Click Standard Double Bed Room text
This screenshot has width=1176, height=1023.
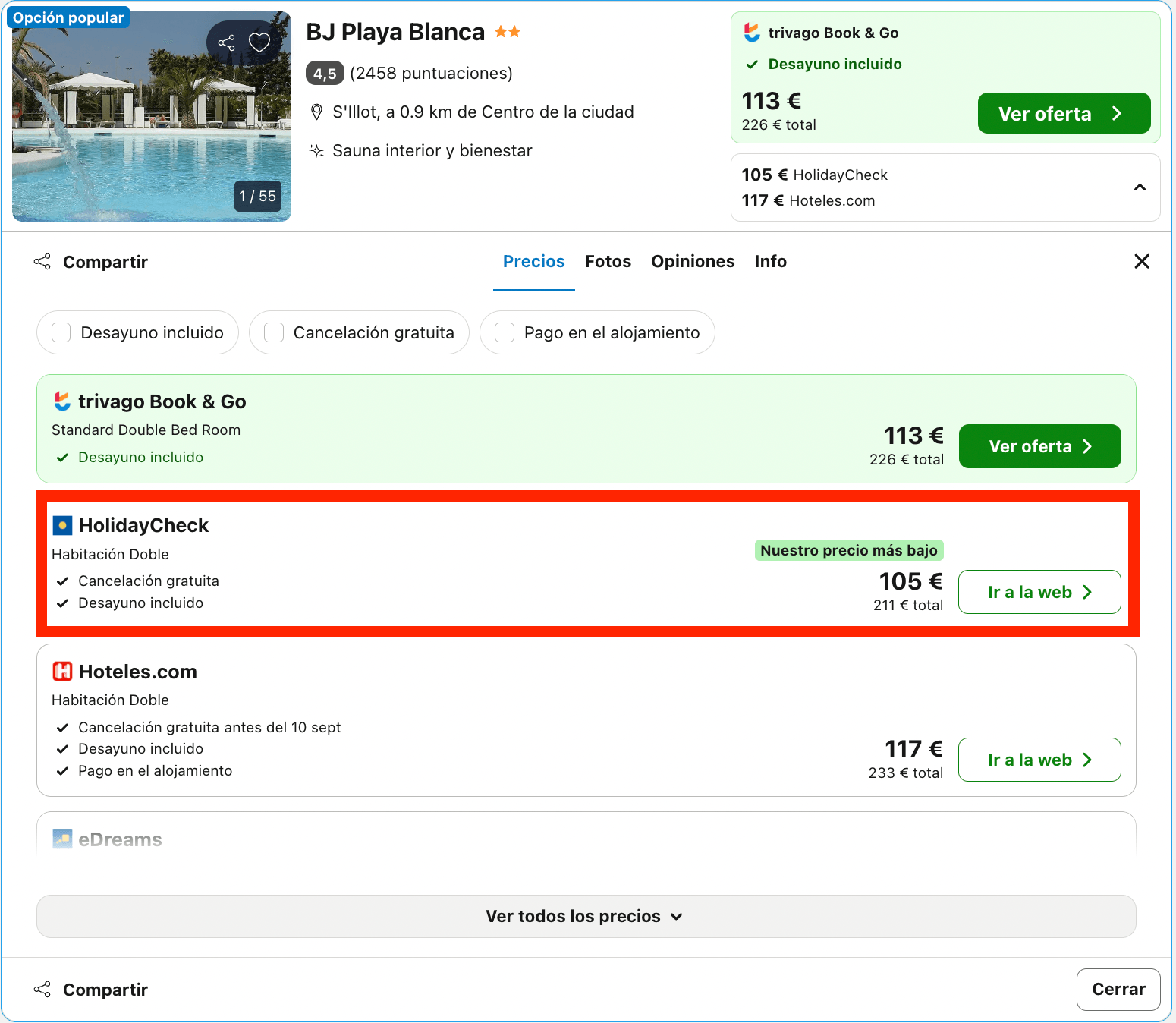click(x=146, y=430)
